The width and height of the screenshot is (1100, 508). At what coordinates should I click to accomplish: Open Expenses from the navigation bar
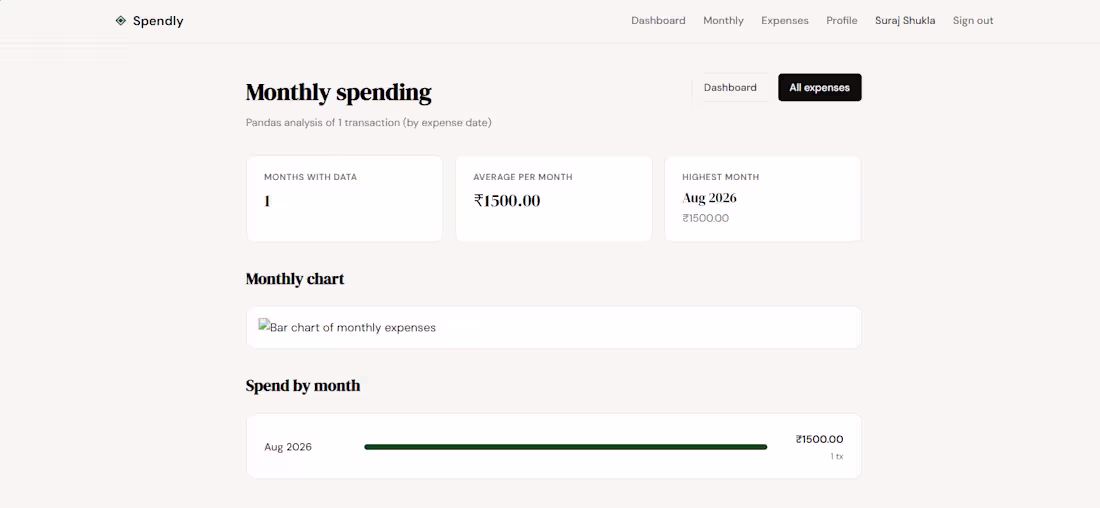coord(785,20)
